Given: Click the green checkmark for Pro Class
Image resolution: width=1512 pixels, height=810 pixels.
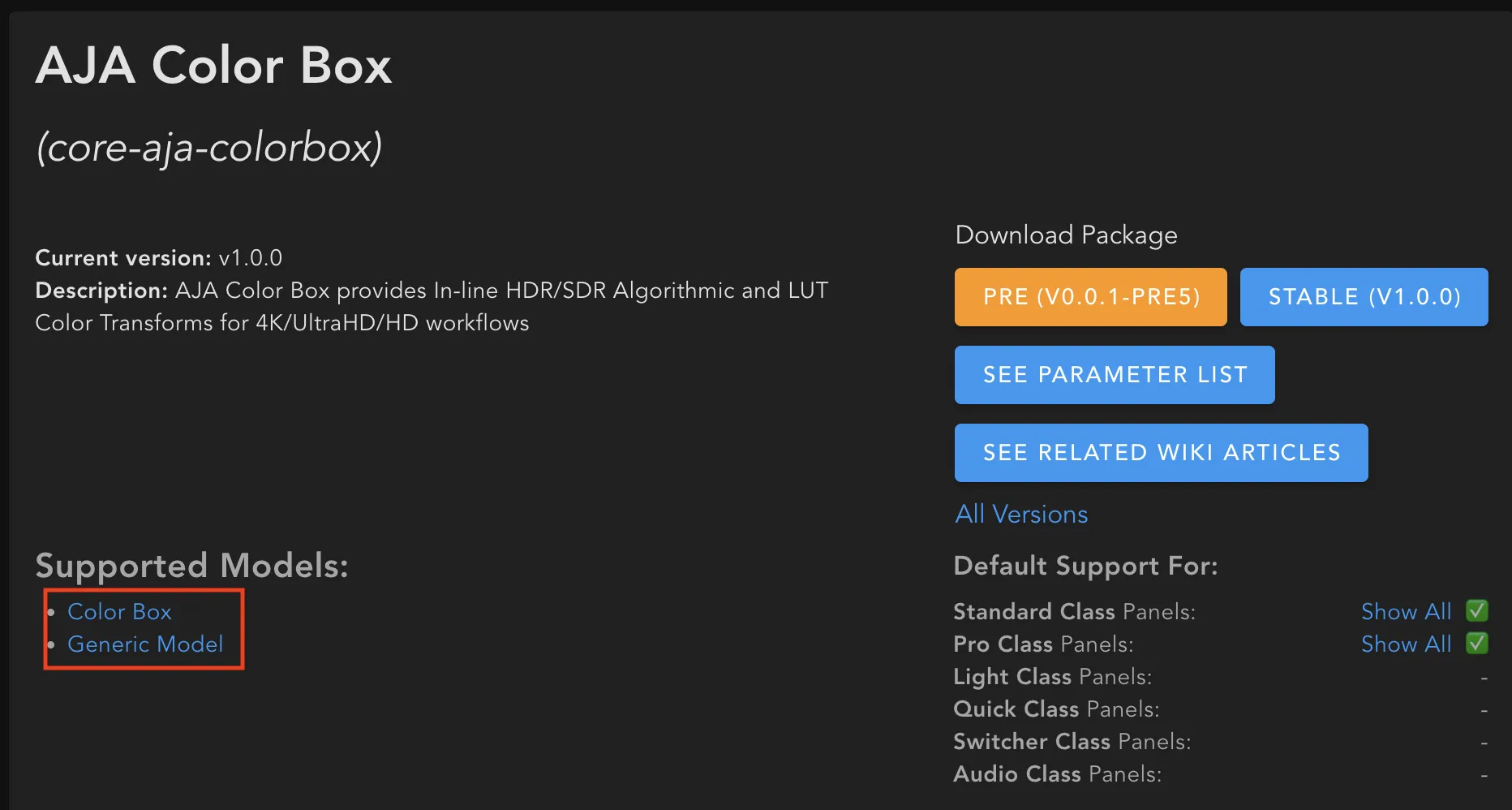Looking at the screenshot, I should [x=1477, y=643].
